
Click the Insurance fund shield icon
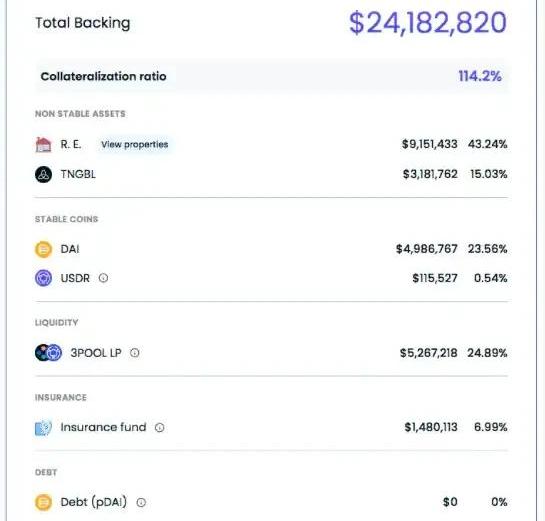click(43, 428)
